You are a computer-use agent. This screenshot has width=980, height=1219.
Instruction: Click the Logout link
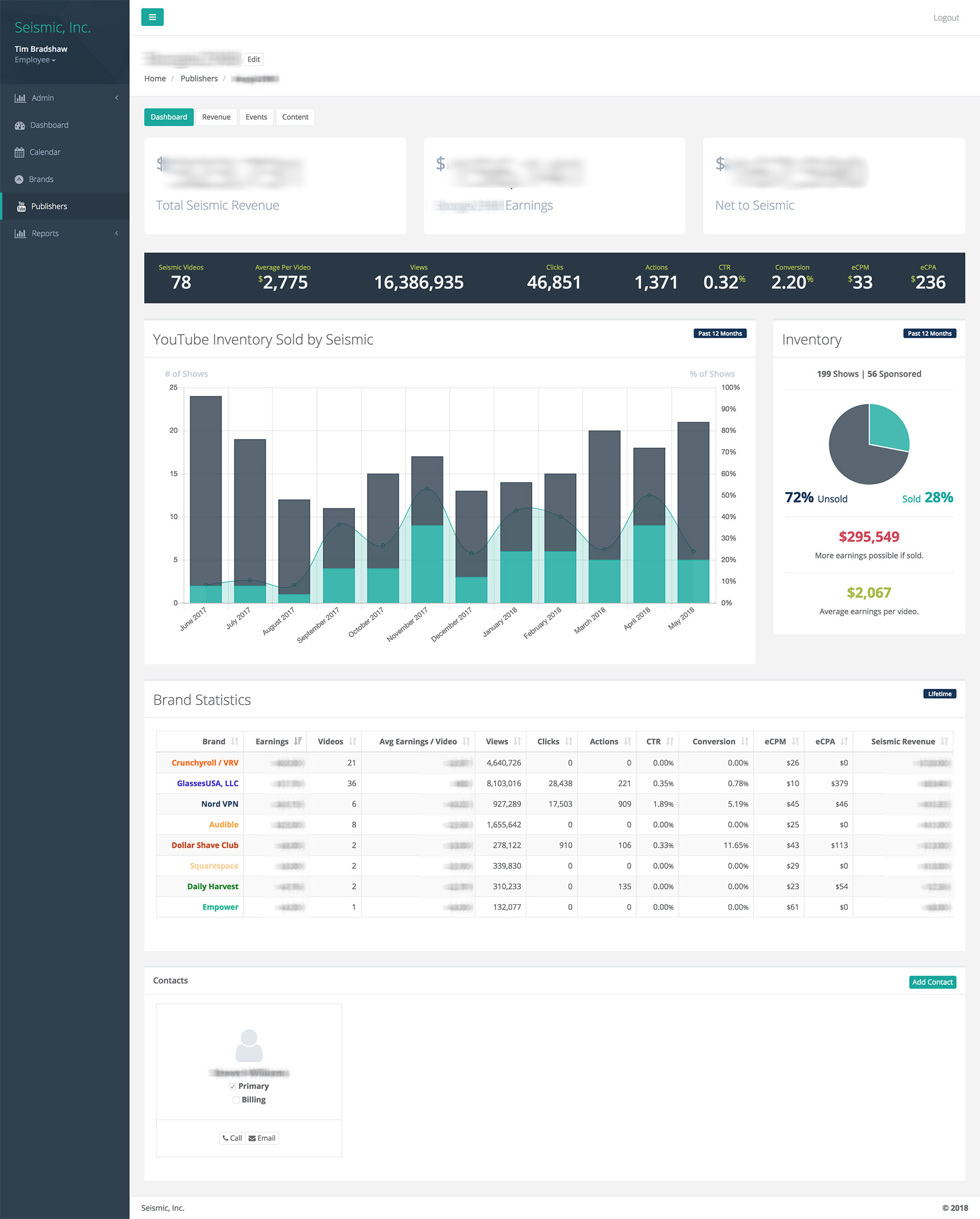(946, 18)
